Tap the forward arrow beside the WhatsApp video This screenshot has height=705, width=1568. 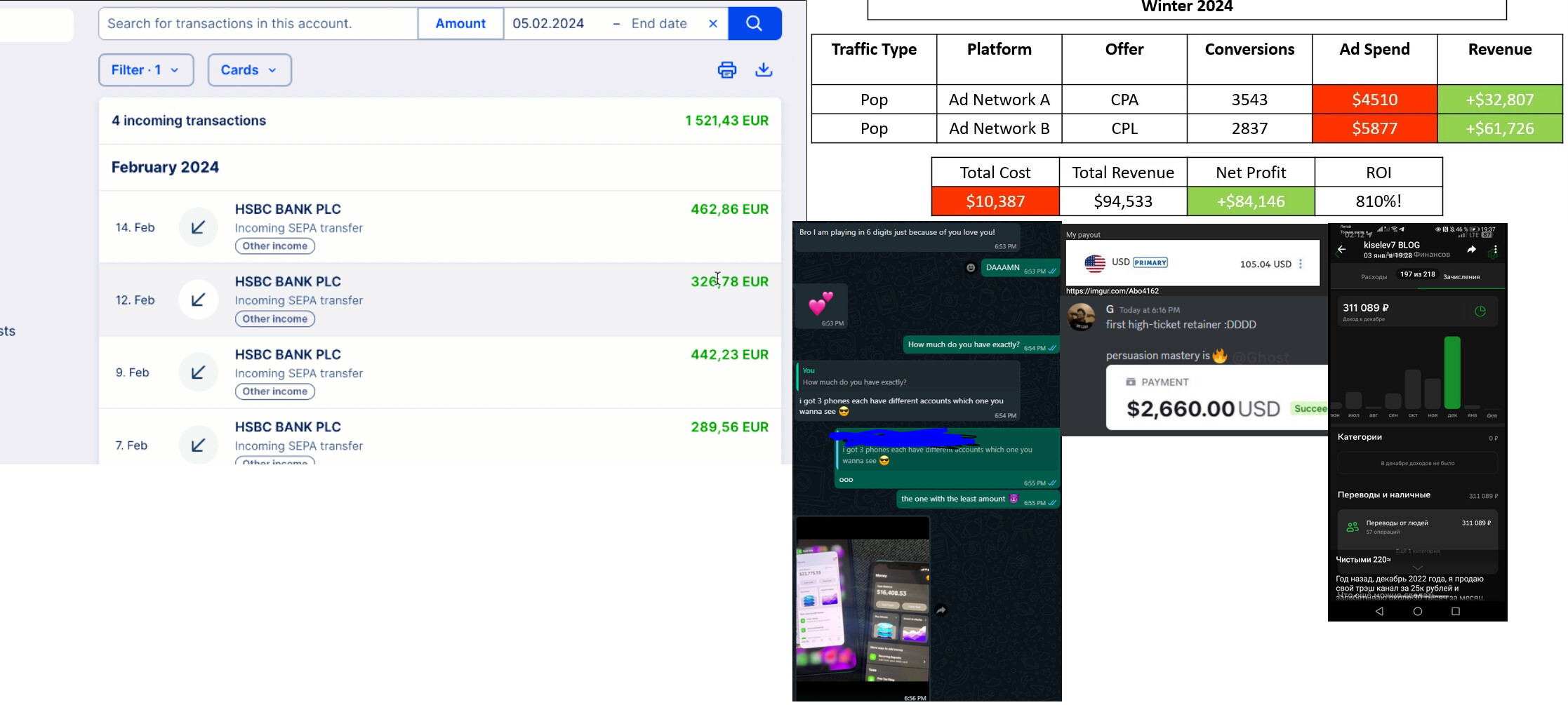click(941, 610)
